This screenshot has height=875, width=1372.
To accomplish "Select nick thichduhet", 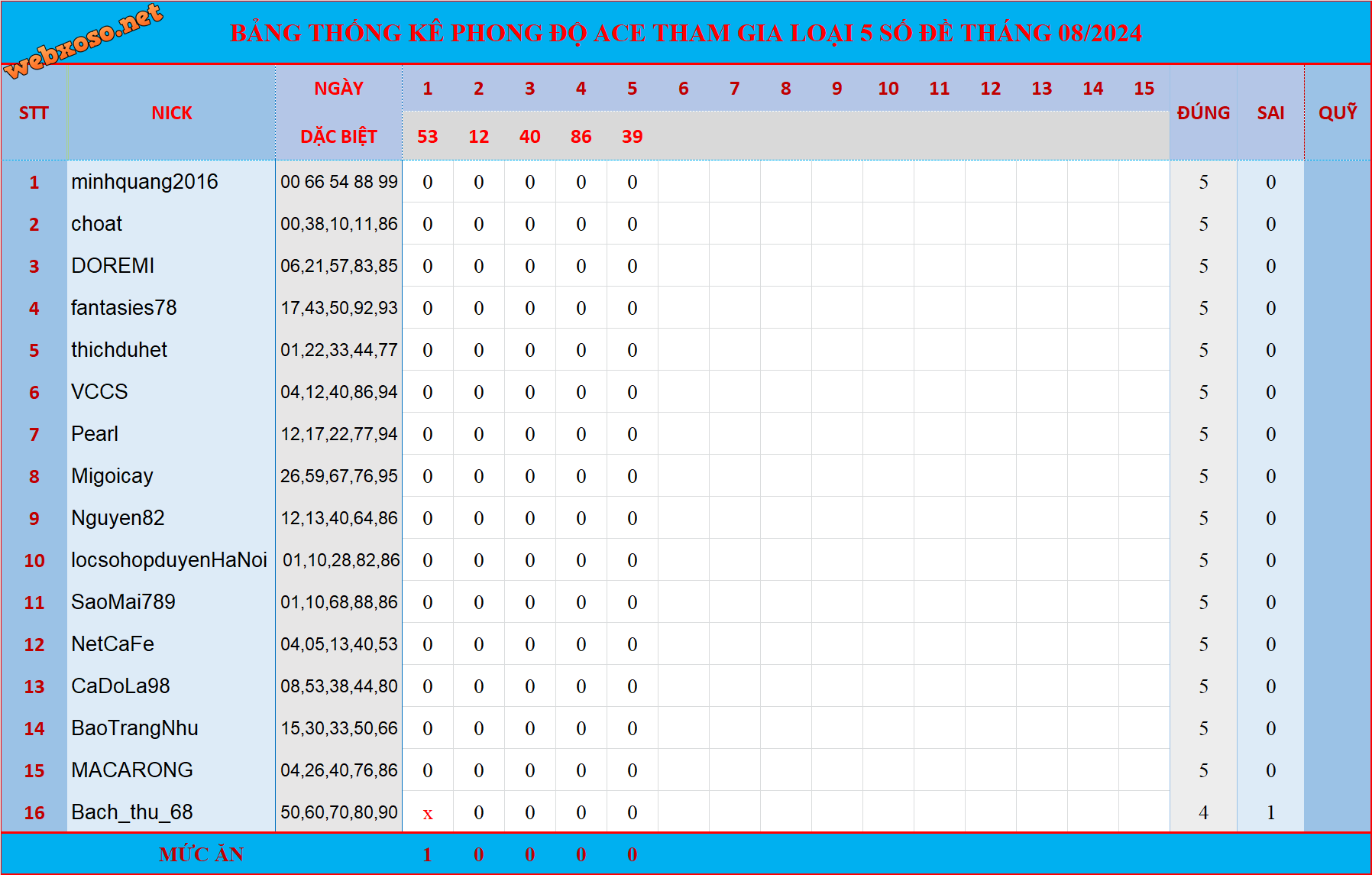I will click(119, 350).
